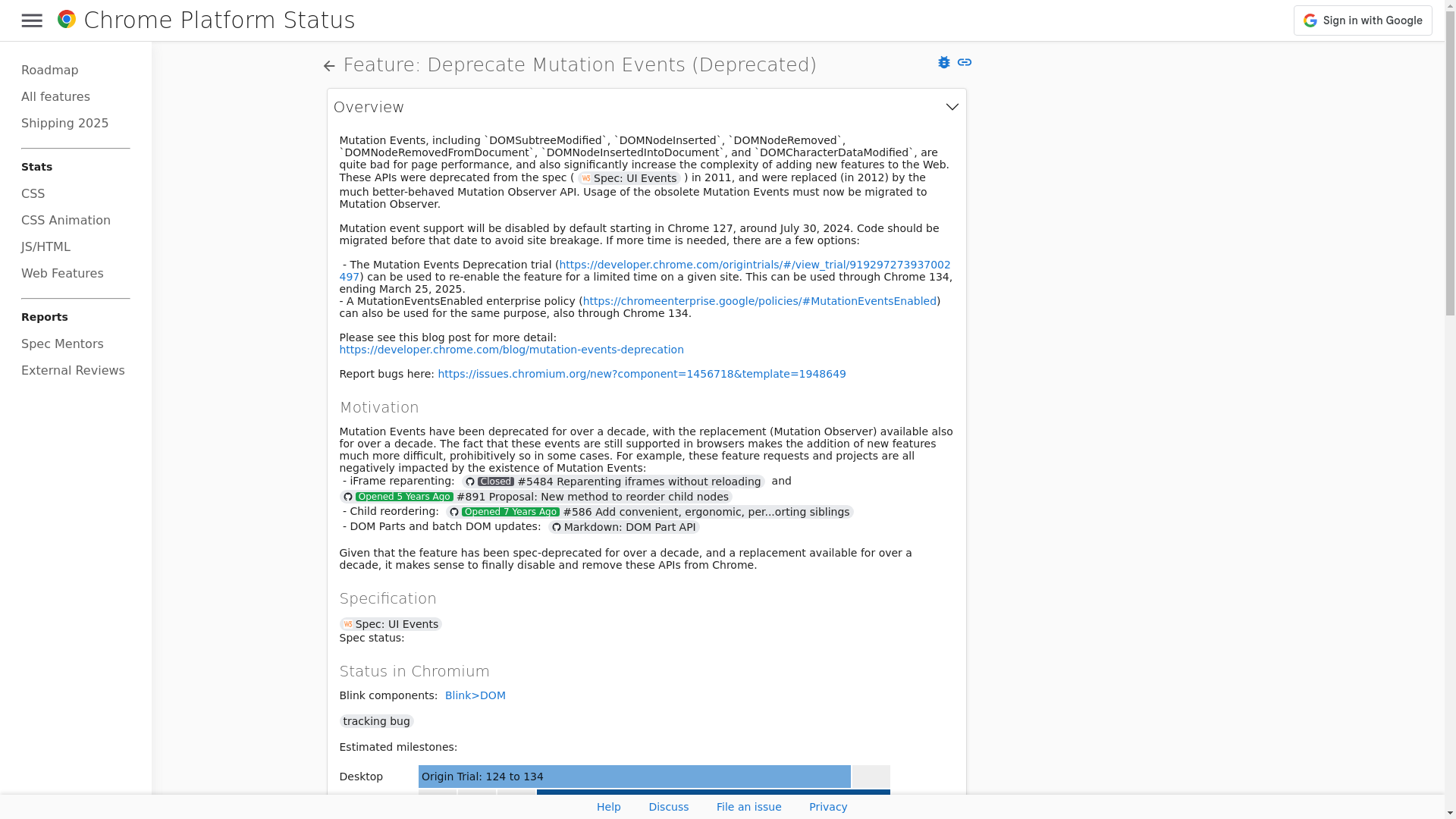Sign in with Google

coord(1363,20)
